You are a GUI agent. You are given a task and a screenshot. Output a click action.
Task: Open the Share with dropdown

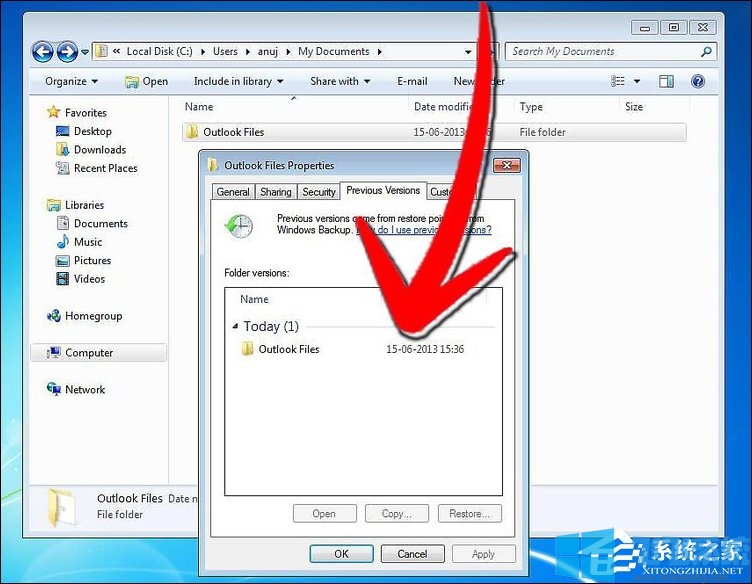click(340, 82)
